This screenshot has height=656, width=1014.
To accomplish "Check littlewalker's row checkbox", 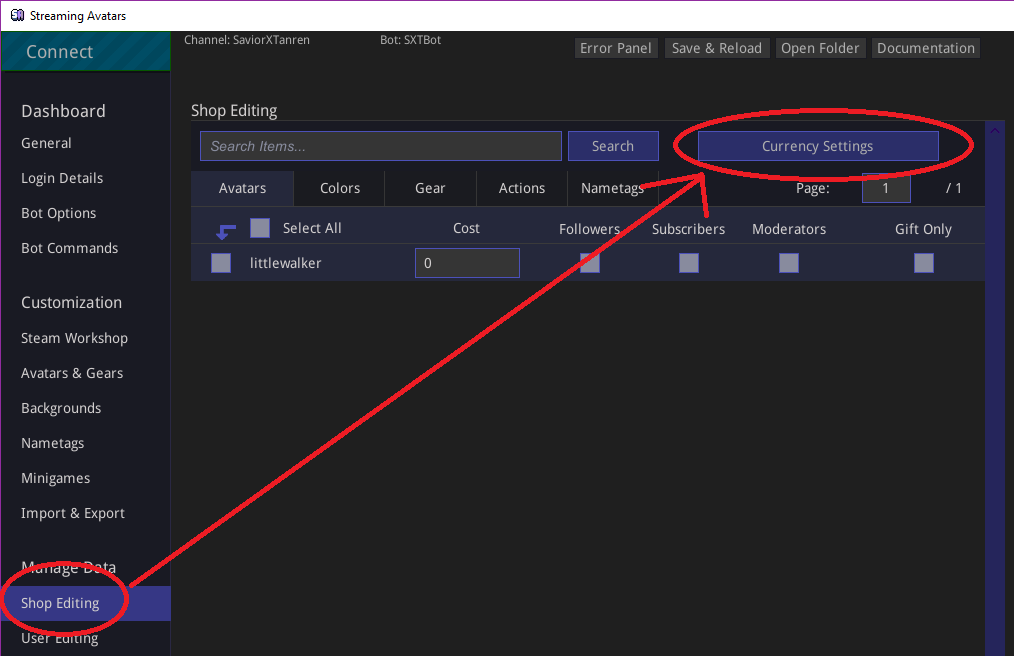I will coord(221,263).
